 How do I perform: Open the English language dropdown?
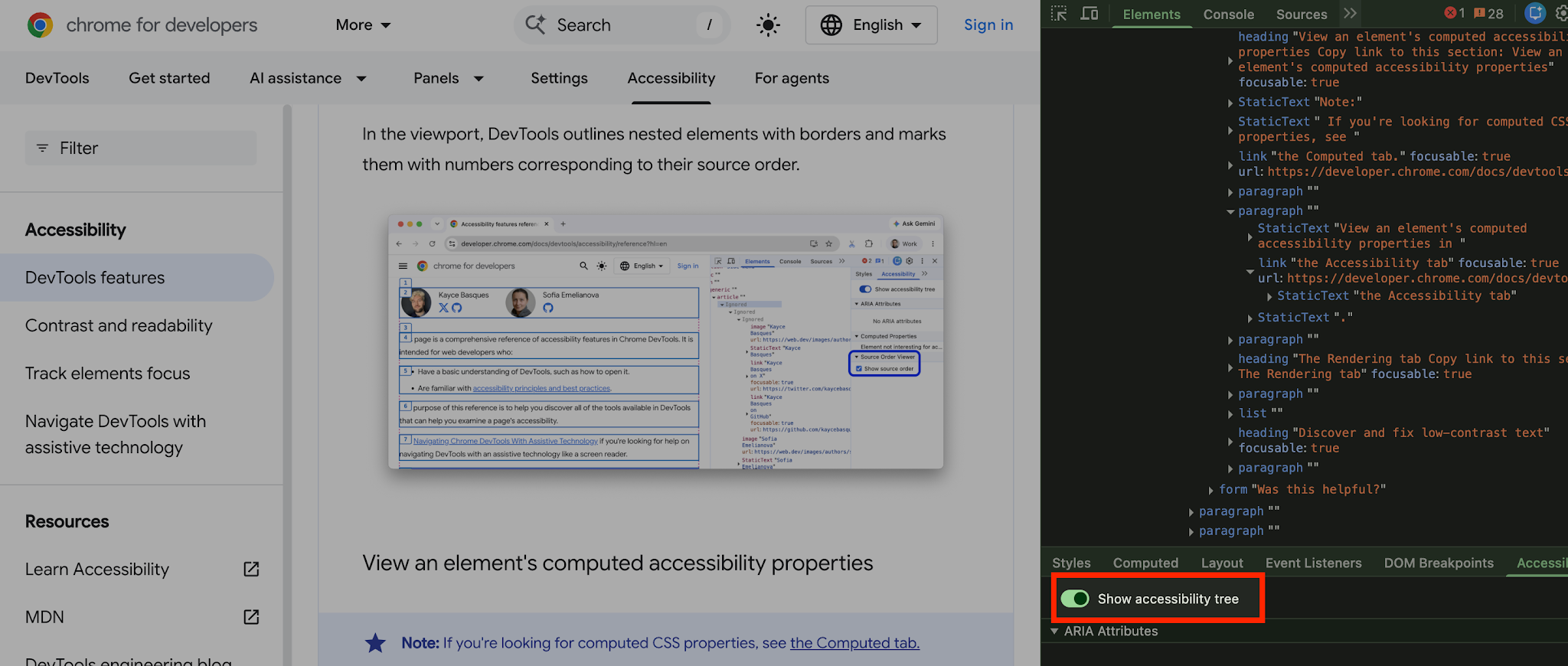[x=871, y=25]
